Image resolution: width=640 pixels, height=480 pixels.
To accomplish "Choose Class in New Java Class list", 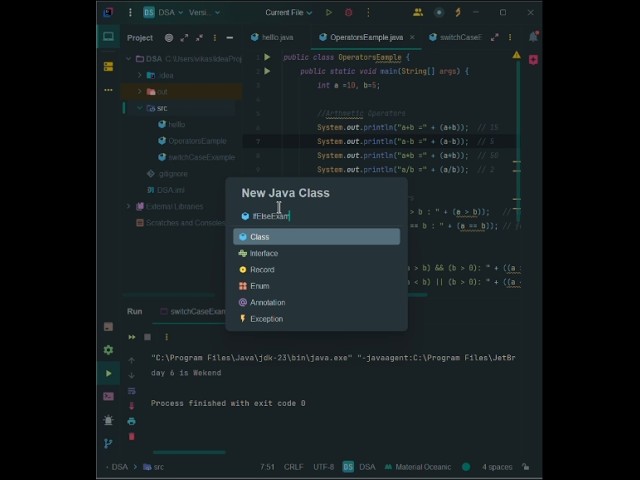I will click(316, 237).
